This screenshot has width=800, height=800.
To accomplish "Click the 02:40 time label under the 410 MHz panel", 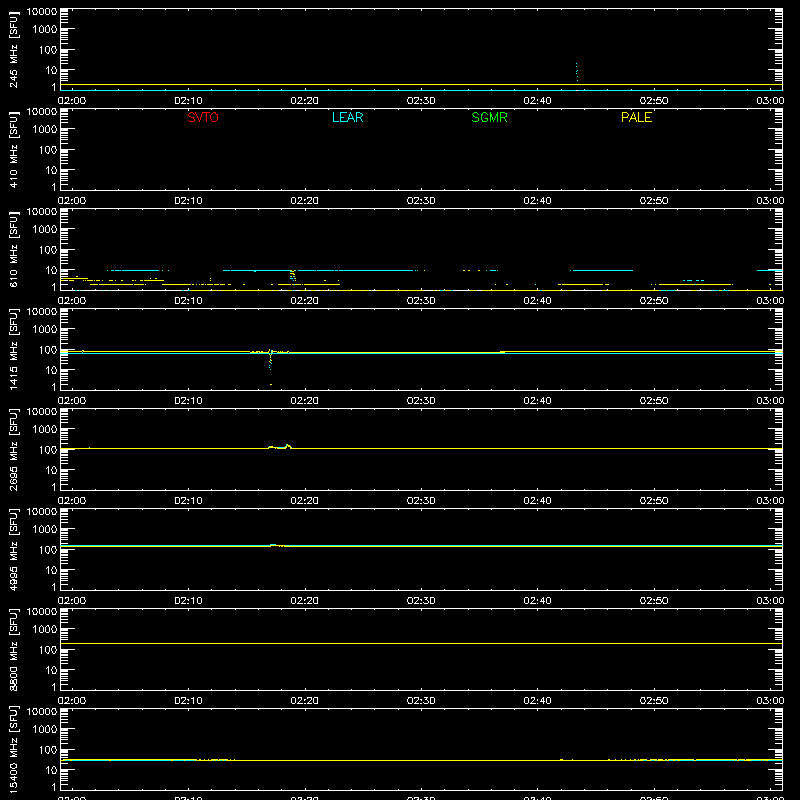I will pyautogui.click(x=537, y=201).
